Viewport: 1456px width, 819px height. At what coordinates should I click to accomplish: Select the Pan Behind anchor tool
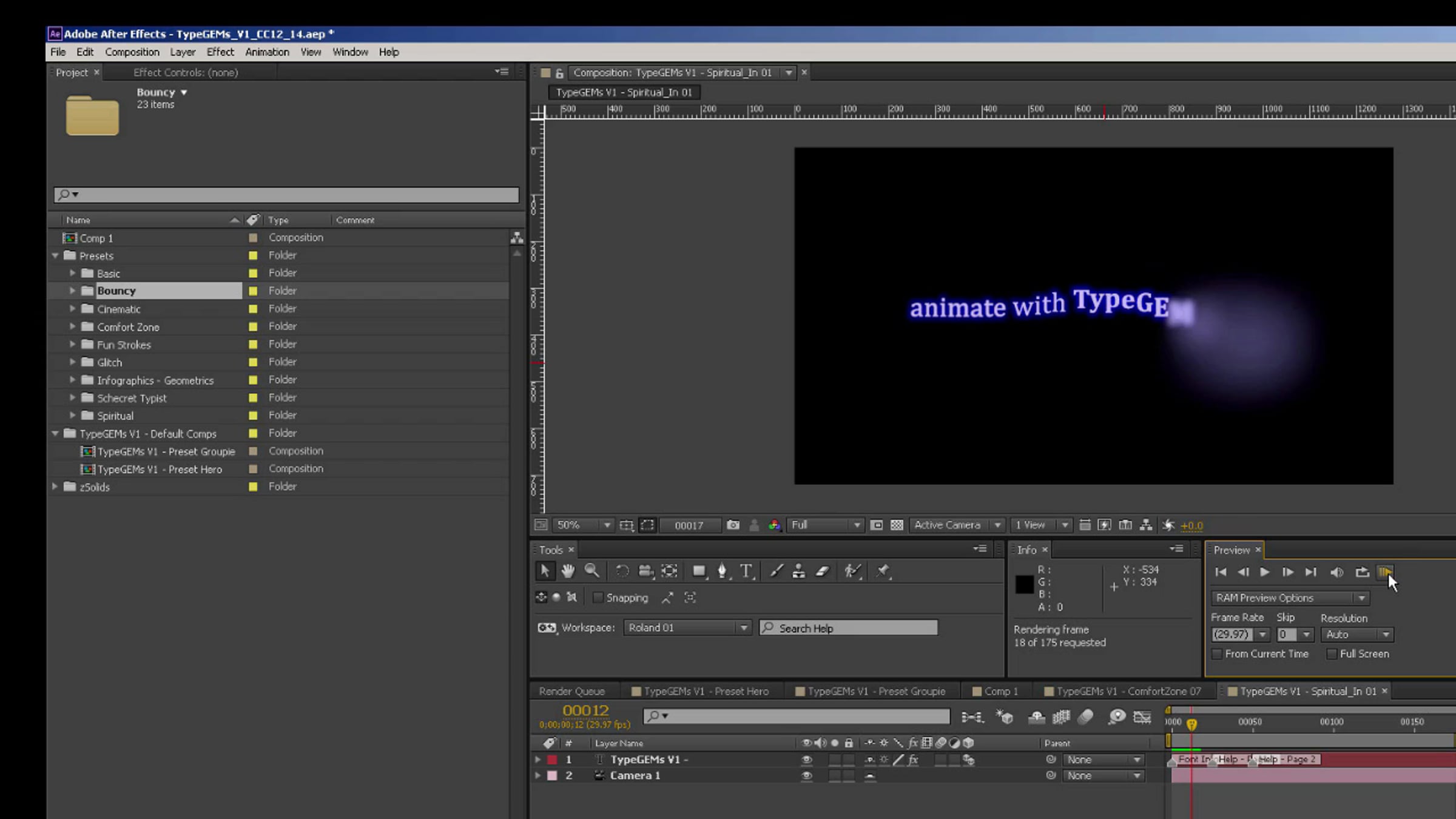click(x=669, y=571)
